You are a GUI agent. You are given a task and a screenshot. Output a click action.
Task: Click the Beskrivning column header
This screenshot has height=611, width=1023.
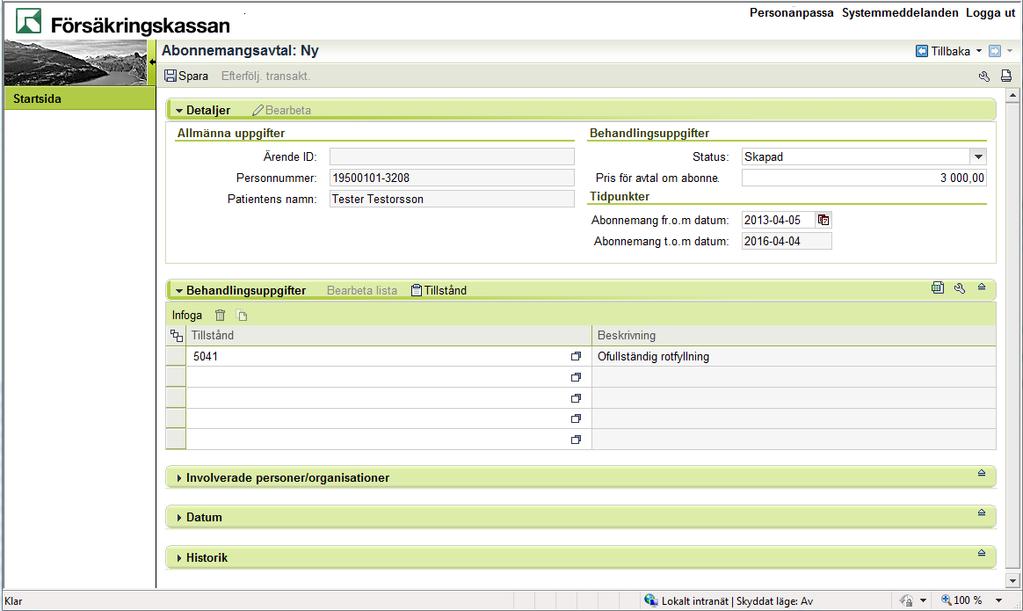coord(793,335)
